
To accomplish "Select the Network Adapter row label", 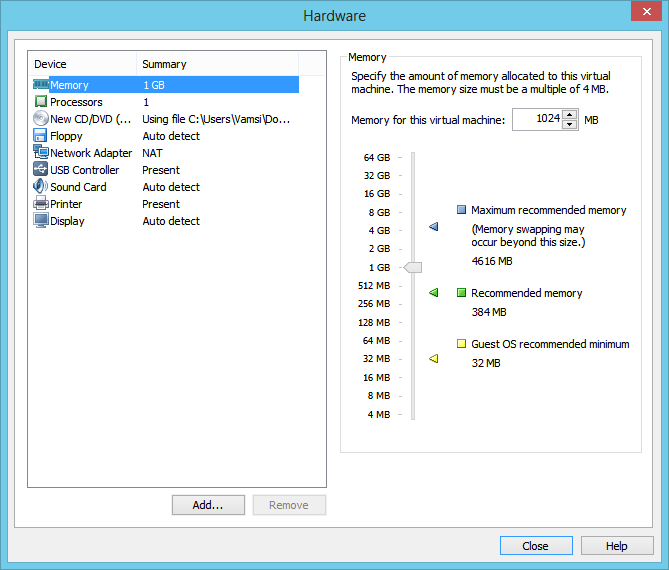I will [x=91, y=153].
